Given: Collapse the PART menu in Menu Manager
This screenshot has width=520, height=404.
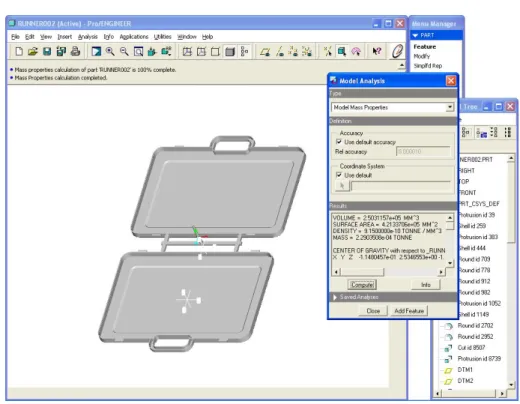Looking at the screenshot, I should click(415, 35).
